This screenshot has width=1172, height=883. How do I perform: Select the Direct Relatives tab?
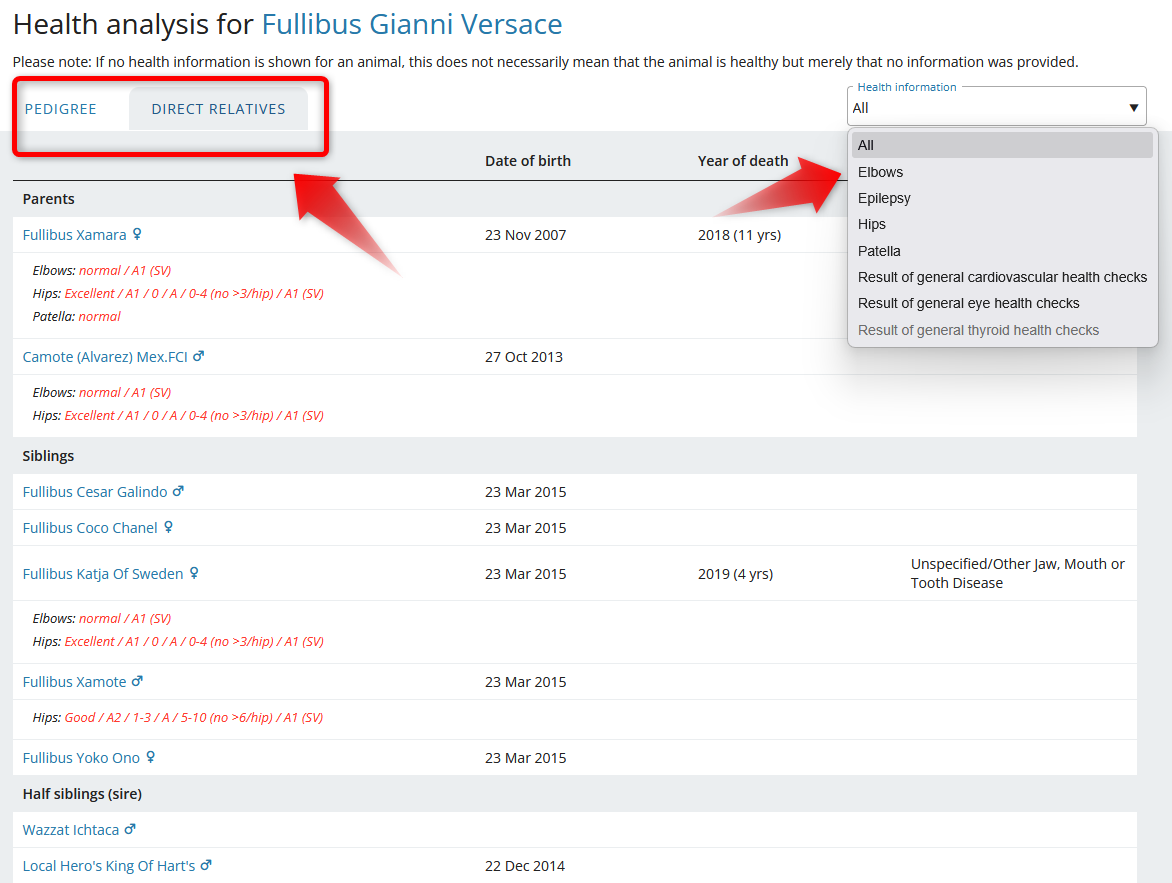pos(218,109)
